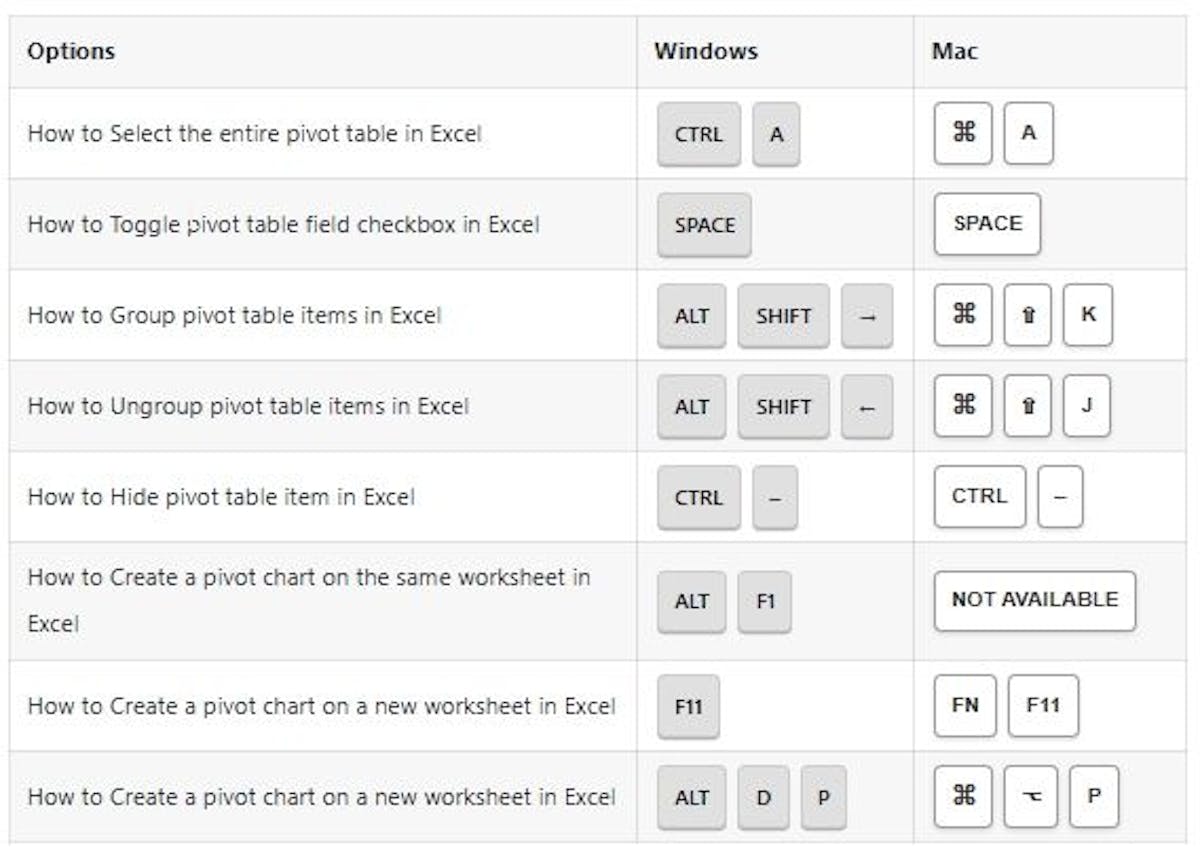The width and height of the screenshot is (1200, 860).
Task: Click the left arrow key in the Ungroup row
Action: (x=867, y=407)
